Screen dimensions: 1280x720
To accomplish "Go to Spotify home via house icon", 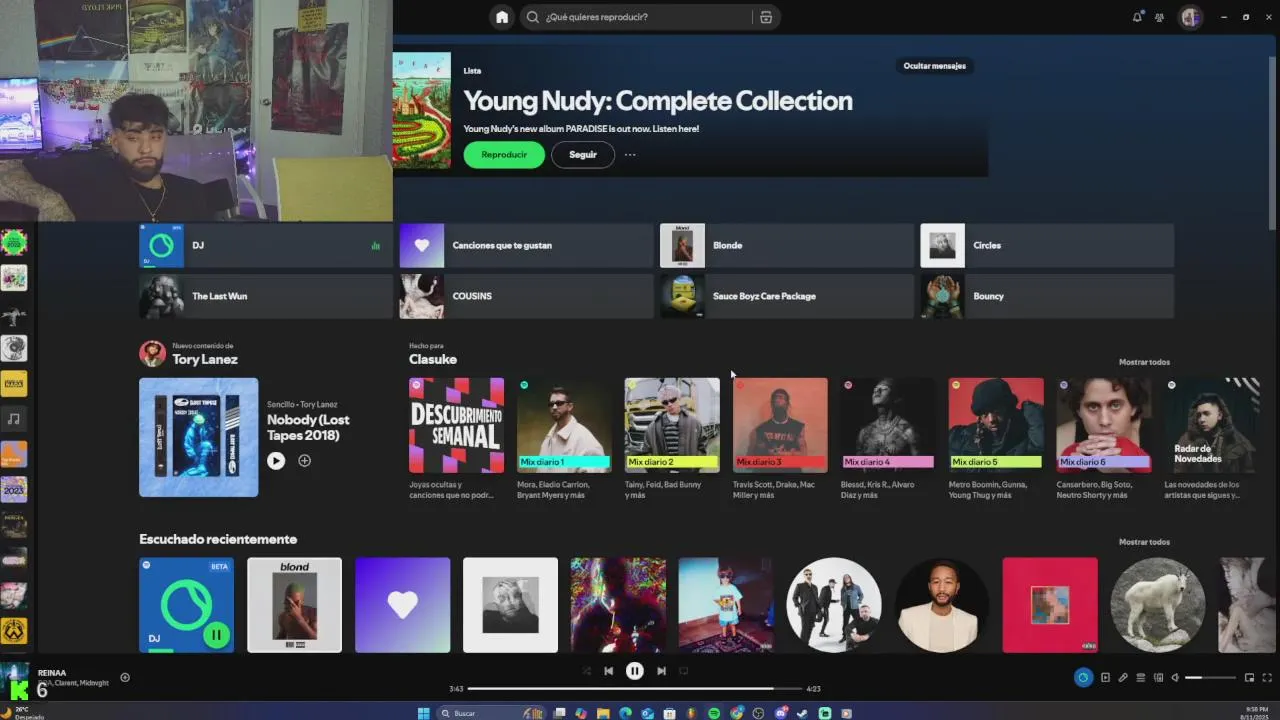I will click(x=502, y=17).
